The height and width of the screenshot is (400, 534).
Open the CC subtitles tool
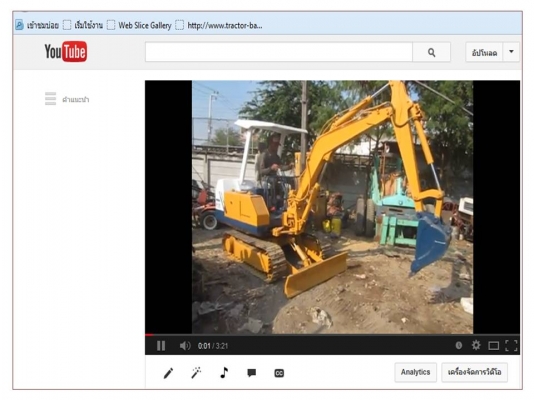pyautogui.click(x=279, y=373)
